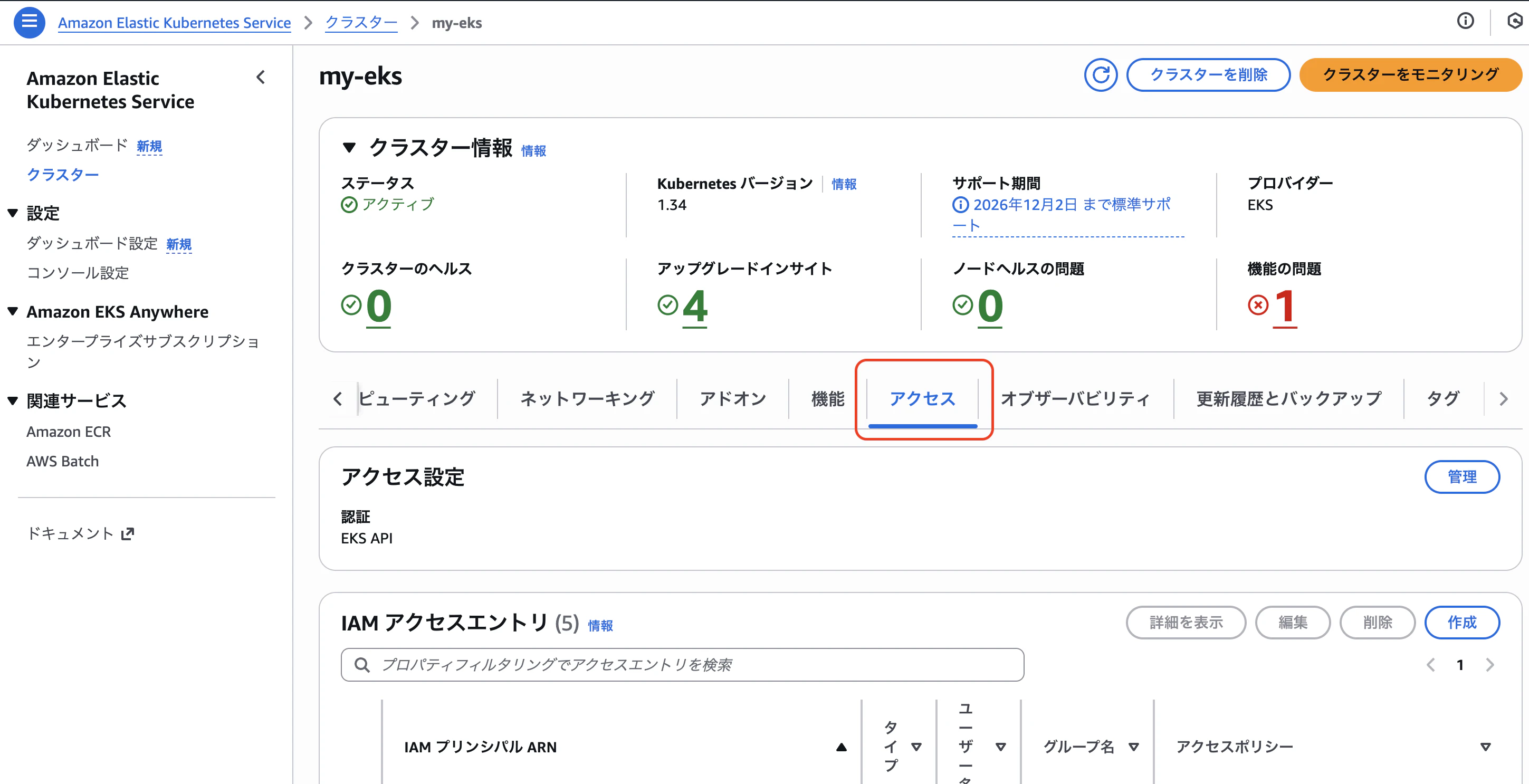Refresh the cluster details with the reload icon

[1101, 75]
